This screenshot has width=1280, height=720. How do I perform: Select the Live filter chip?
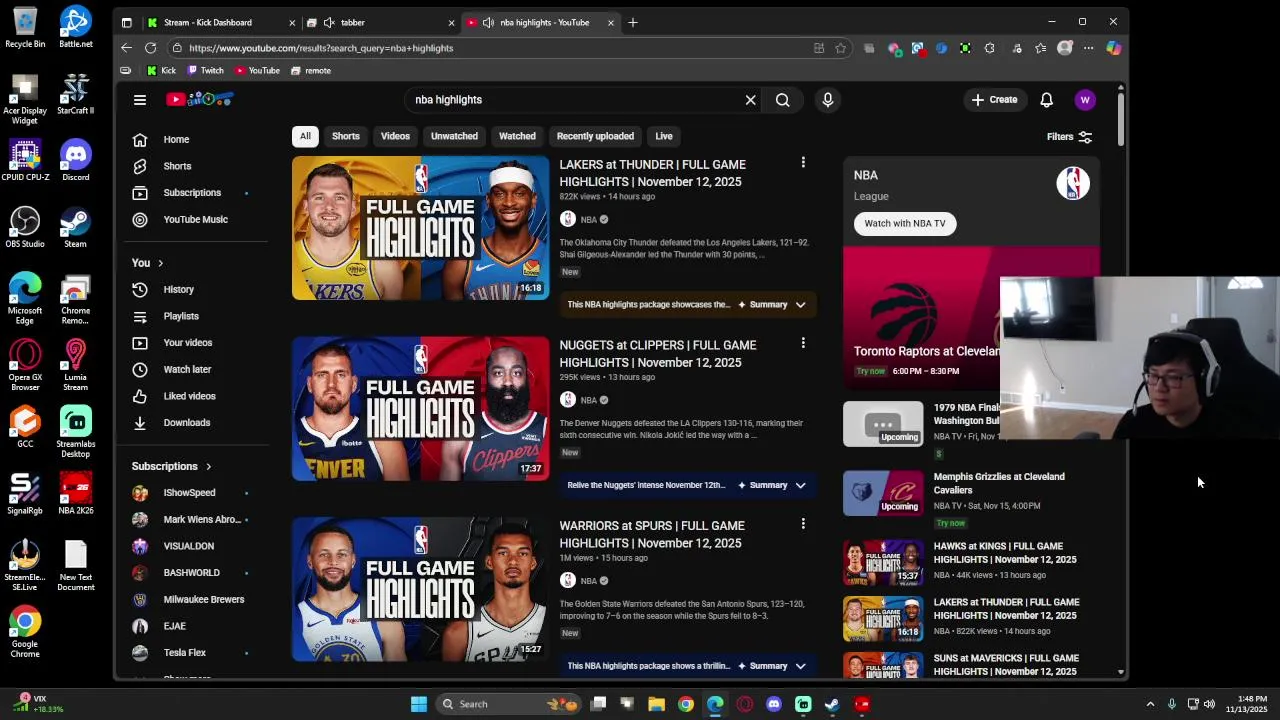[664, 136]
